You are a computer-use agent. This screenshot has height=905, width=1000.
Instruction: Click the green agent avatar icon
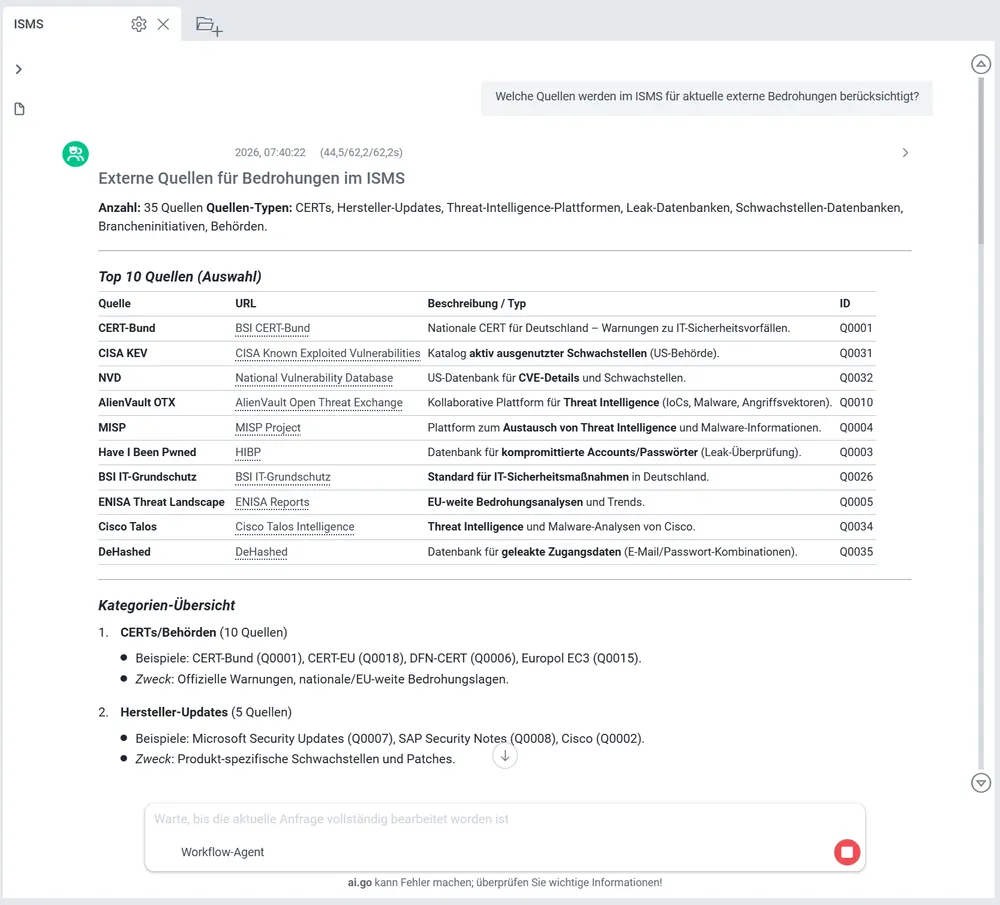tap(75, 154)
